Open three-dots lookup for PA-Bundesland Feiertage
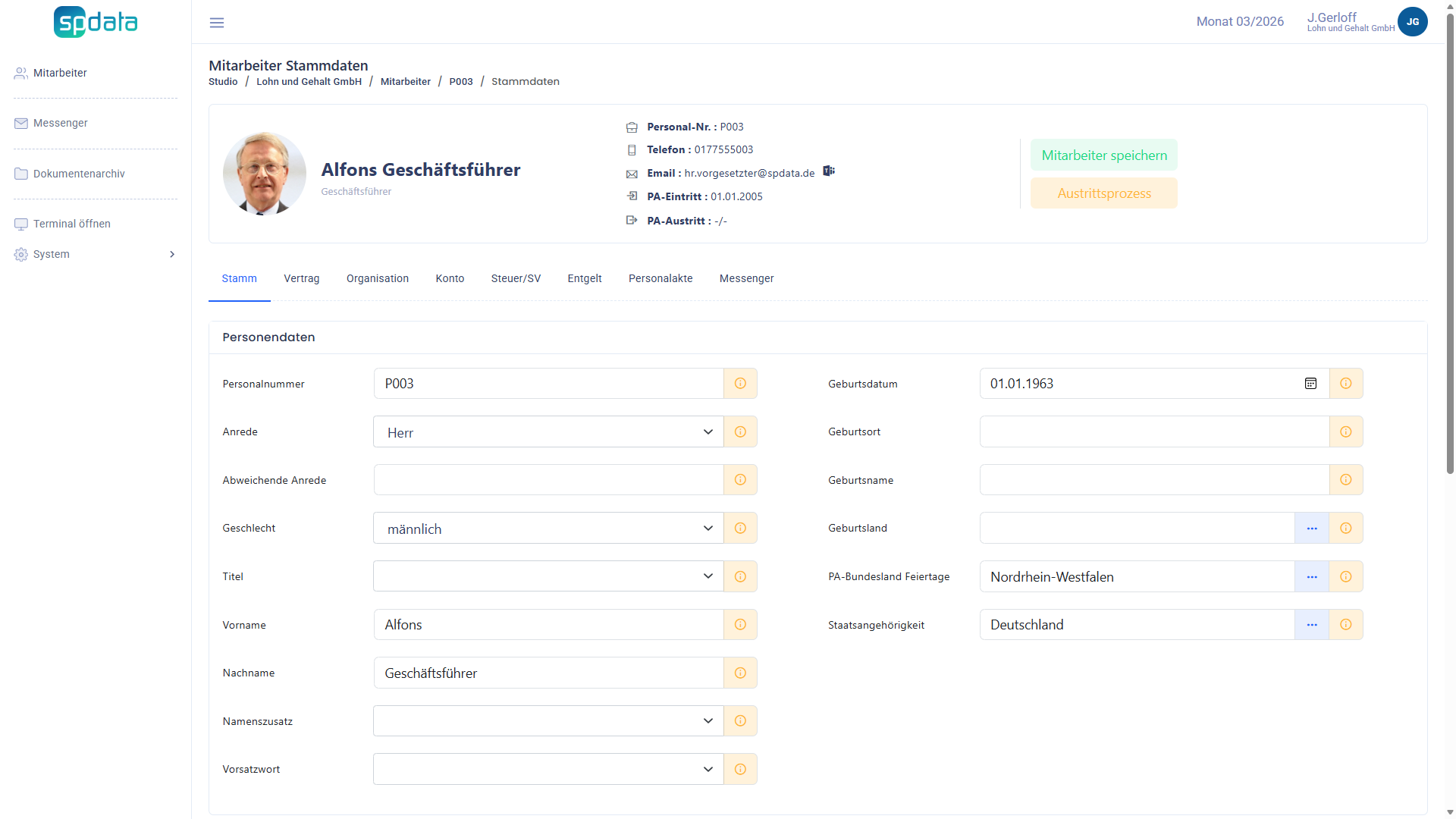1456x819 pixels. [1312, 577]
